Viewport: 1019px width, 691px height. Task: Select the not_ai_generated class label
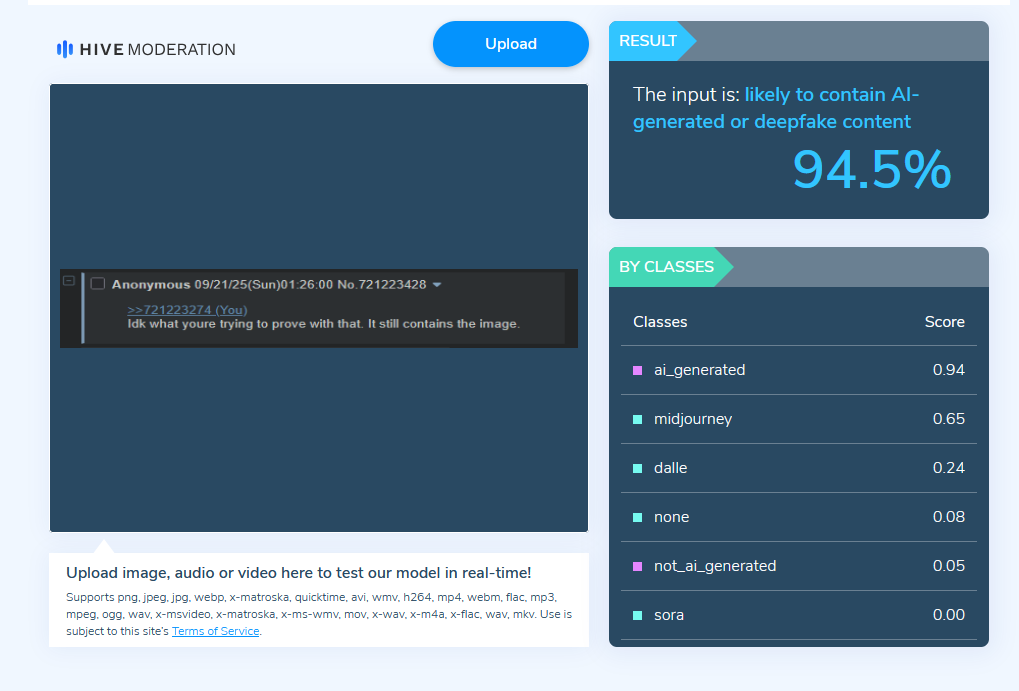pos(715,566)
